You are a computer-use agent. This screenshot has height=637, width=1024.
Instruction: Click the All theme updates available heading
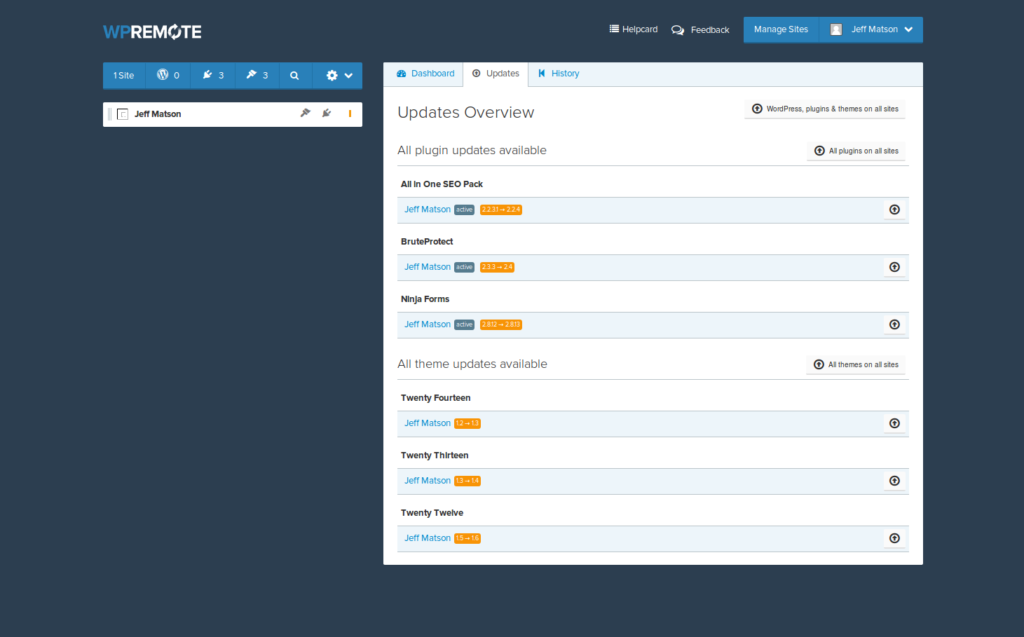(472, 364)
